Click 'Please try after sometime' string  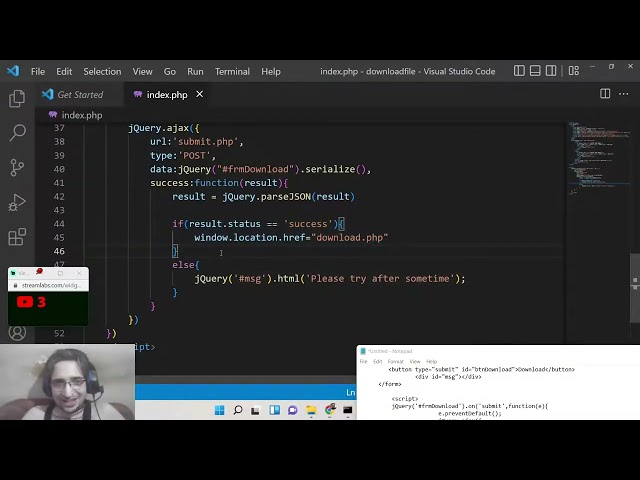click(x=380, y=279)
